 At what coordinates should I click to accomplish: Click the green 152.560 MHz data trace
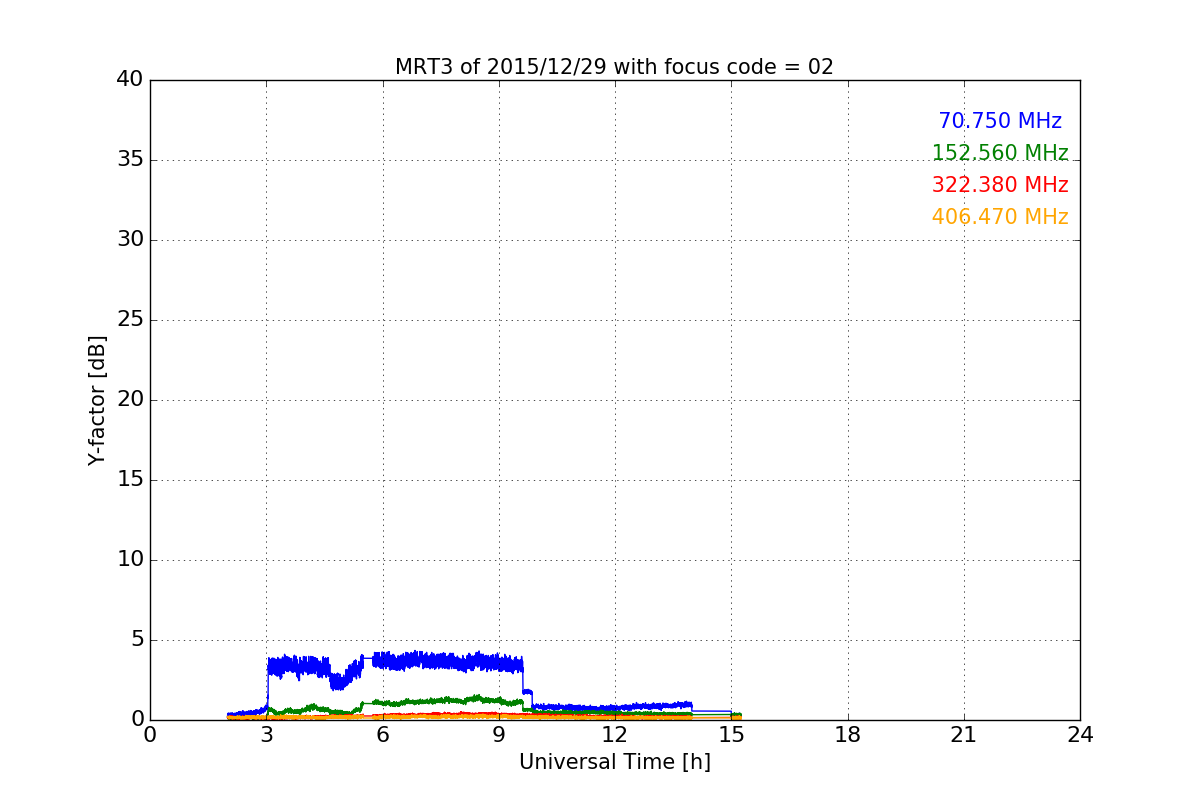(x=440, y=701)
